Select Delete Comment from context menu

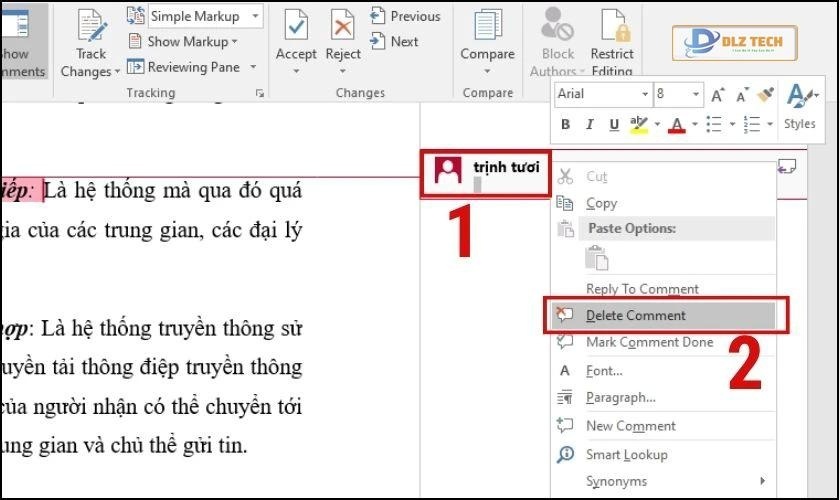(636, 315)
